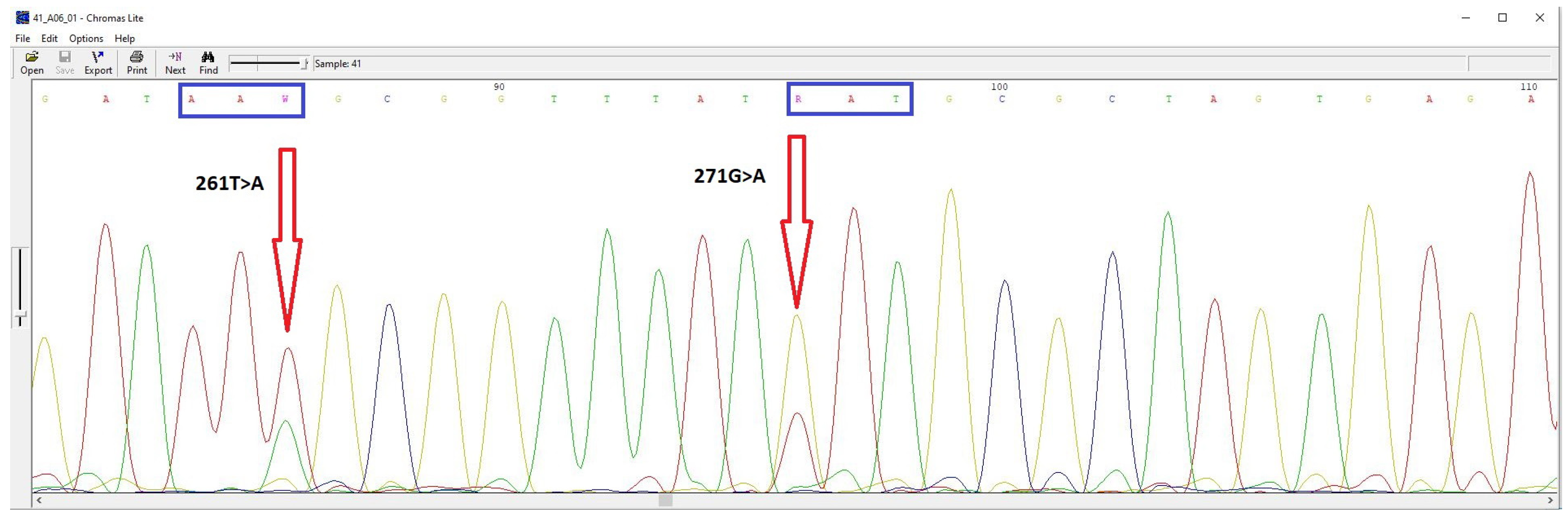1568x518 pixels.
Task: Open the File menu
Action: click(x=23, y=38)
